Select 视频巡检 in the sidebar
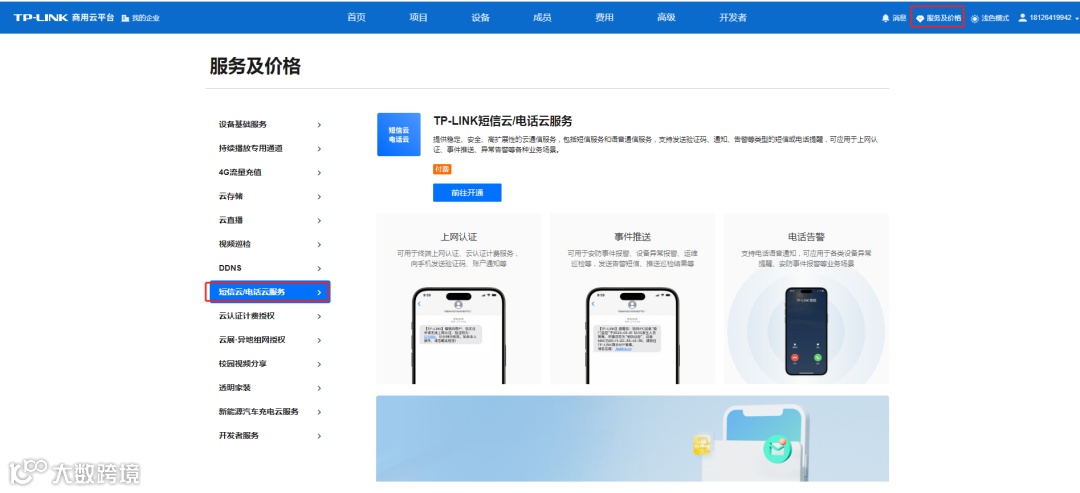The image size is (1080, 493). 269,244
